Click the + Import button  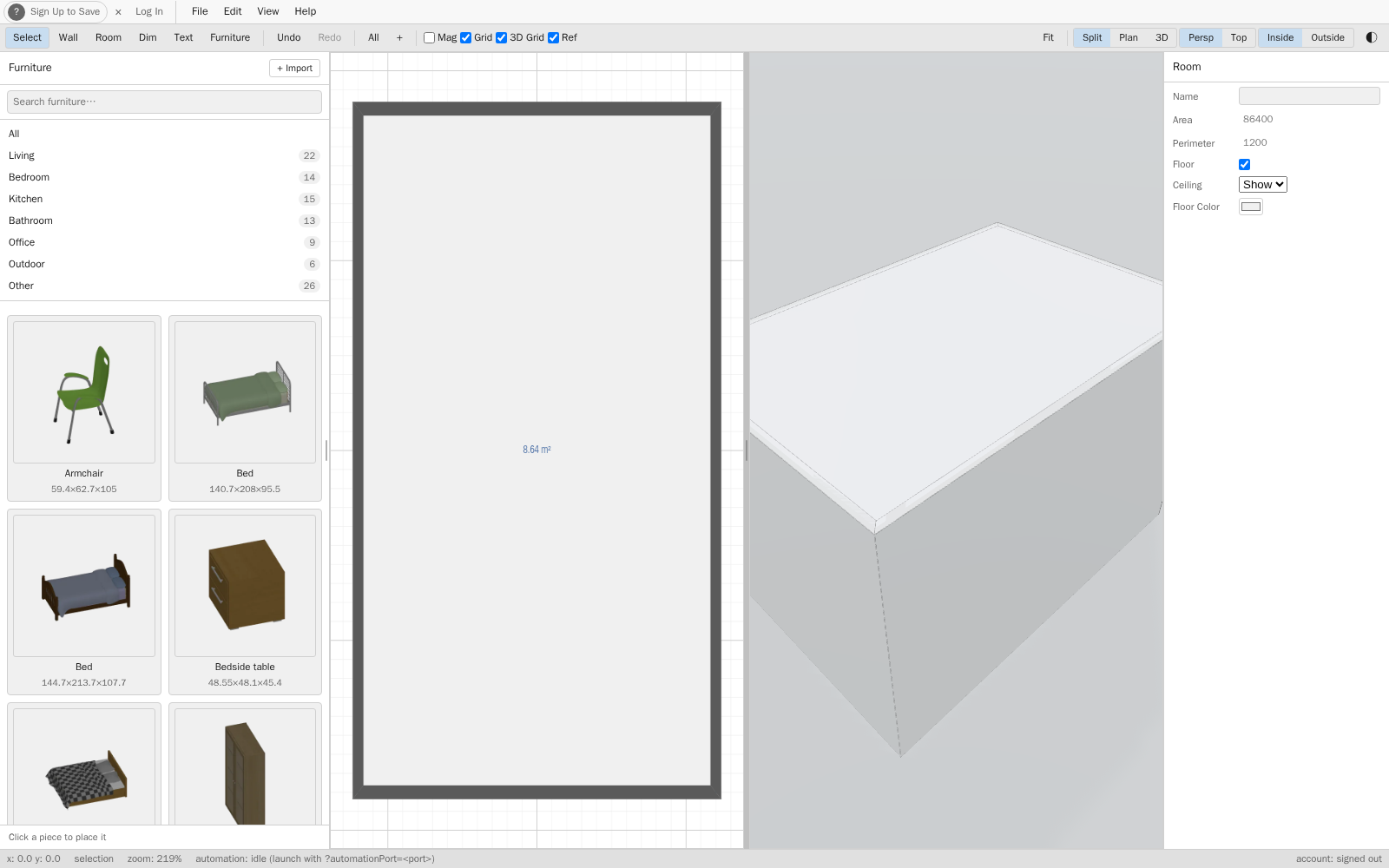click(294, 68)
